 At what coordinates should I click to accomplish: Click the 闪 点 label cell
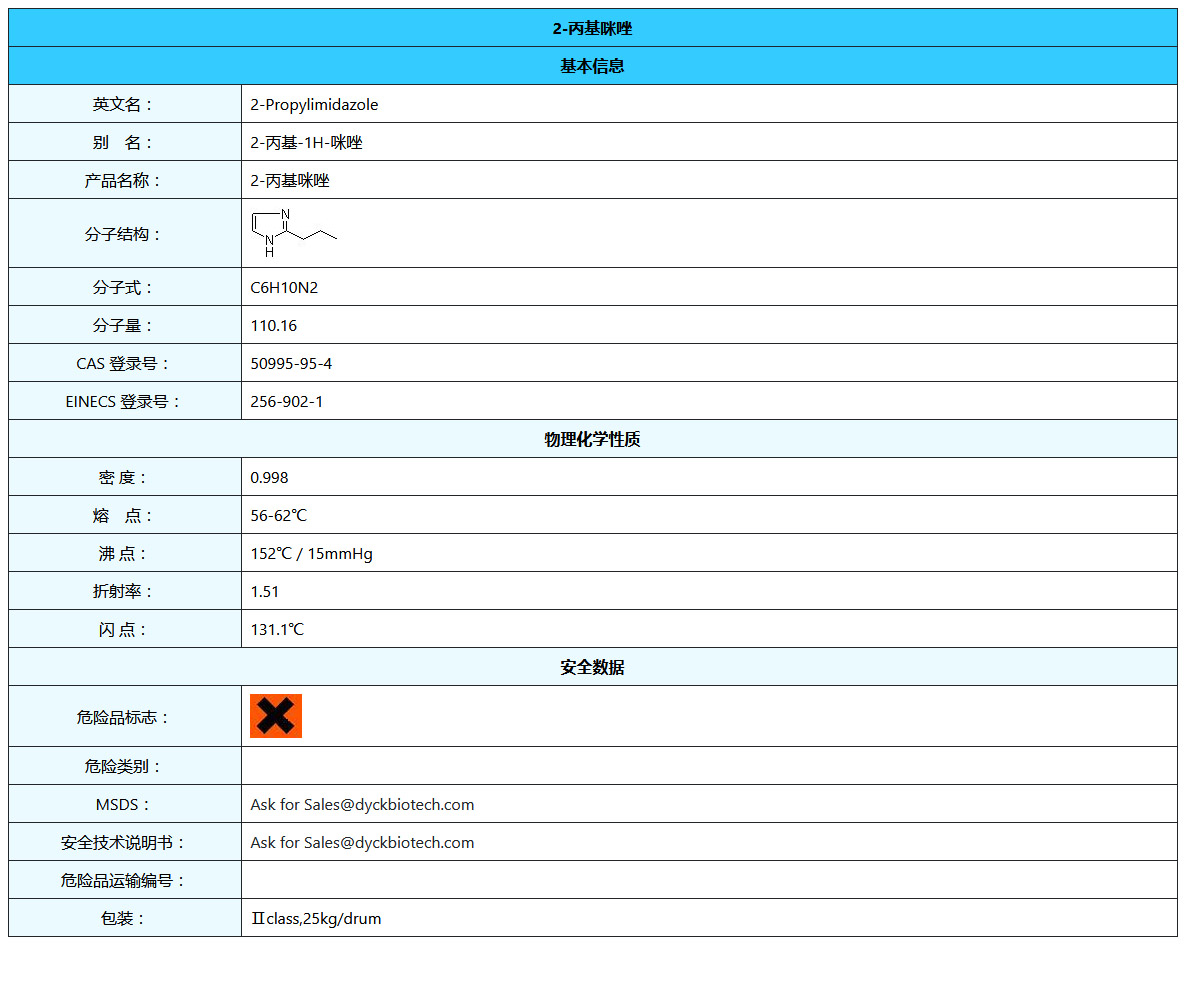click(125, 629)
